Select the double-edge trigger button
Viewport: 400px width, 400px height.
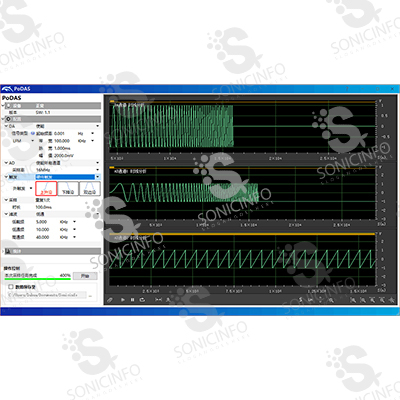90,189
